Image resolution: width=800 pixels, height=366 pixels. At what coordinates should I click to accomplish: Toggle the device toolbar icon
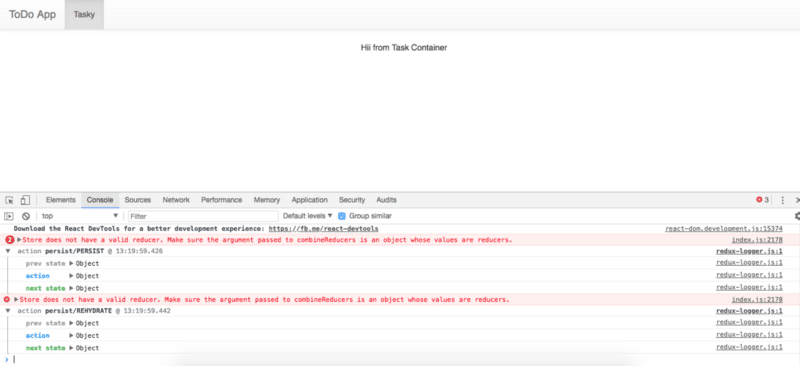[25, 200]
